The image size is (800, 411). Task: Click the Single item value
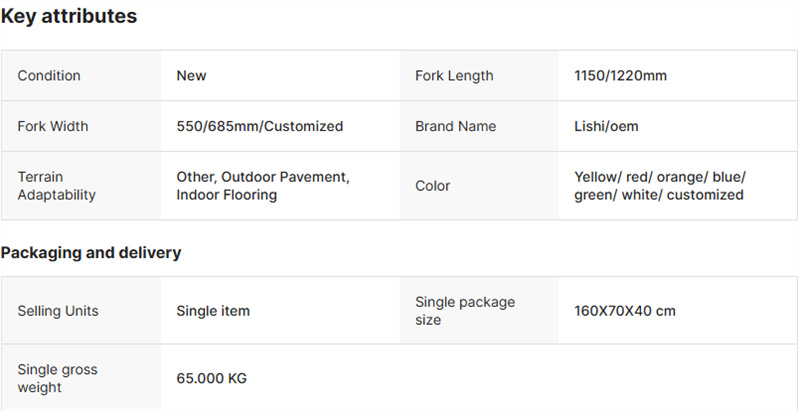tap(213, 311)
